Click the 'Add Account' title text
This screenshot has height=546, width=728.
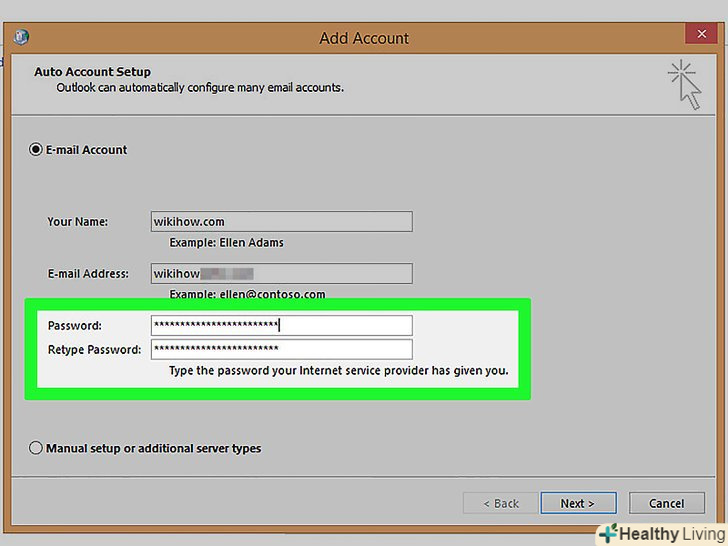point(364,38)
